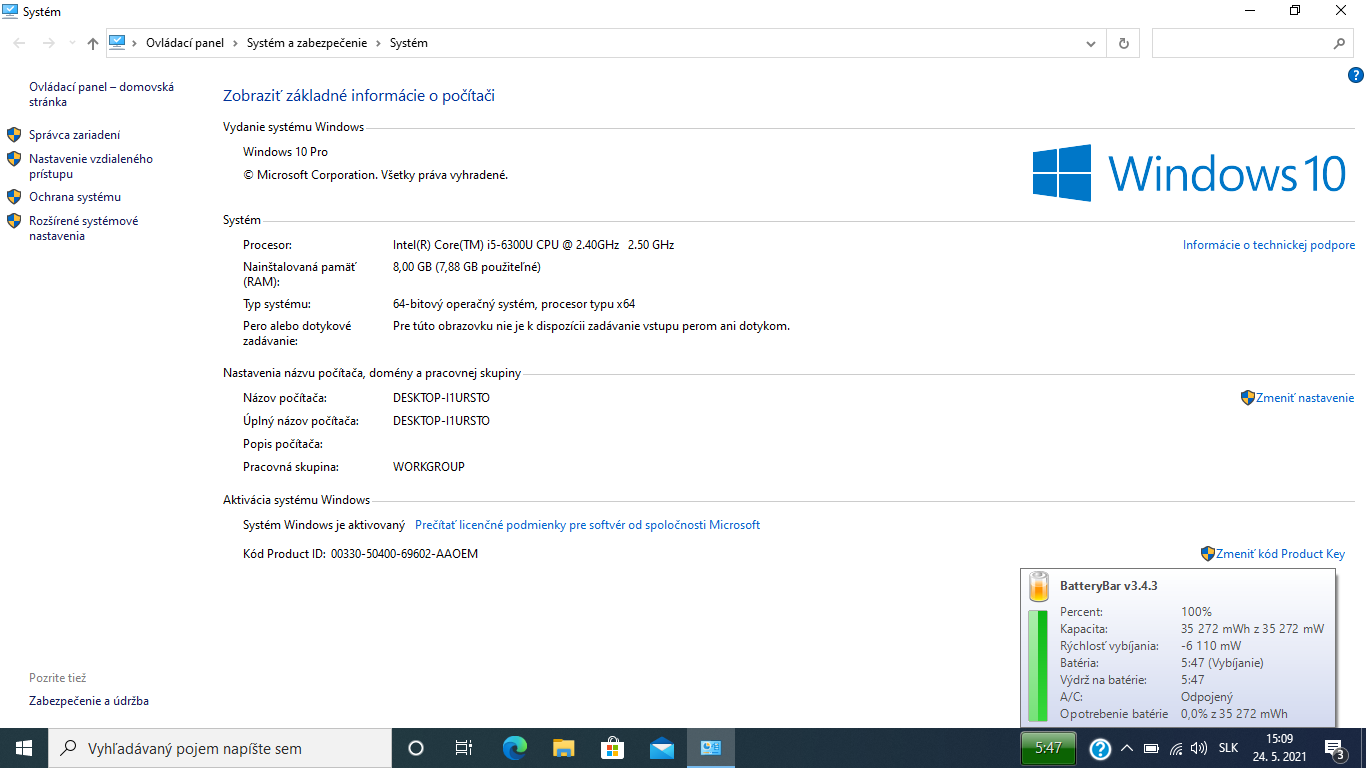1366x768 pixels.
Task: Click active Control Panel taskbar icon
Action: 711,748
